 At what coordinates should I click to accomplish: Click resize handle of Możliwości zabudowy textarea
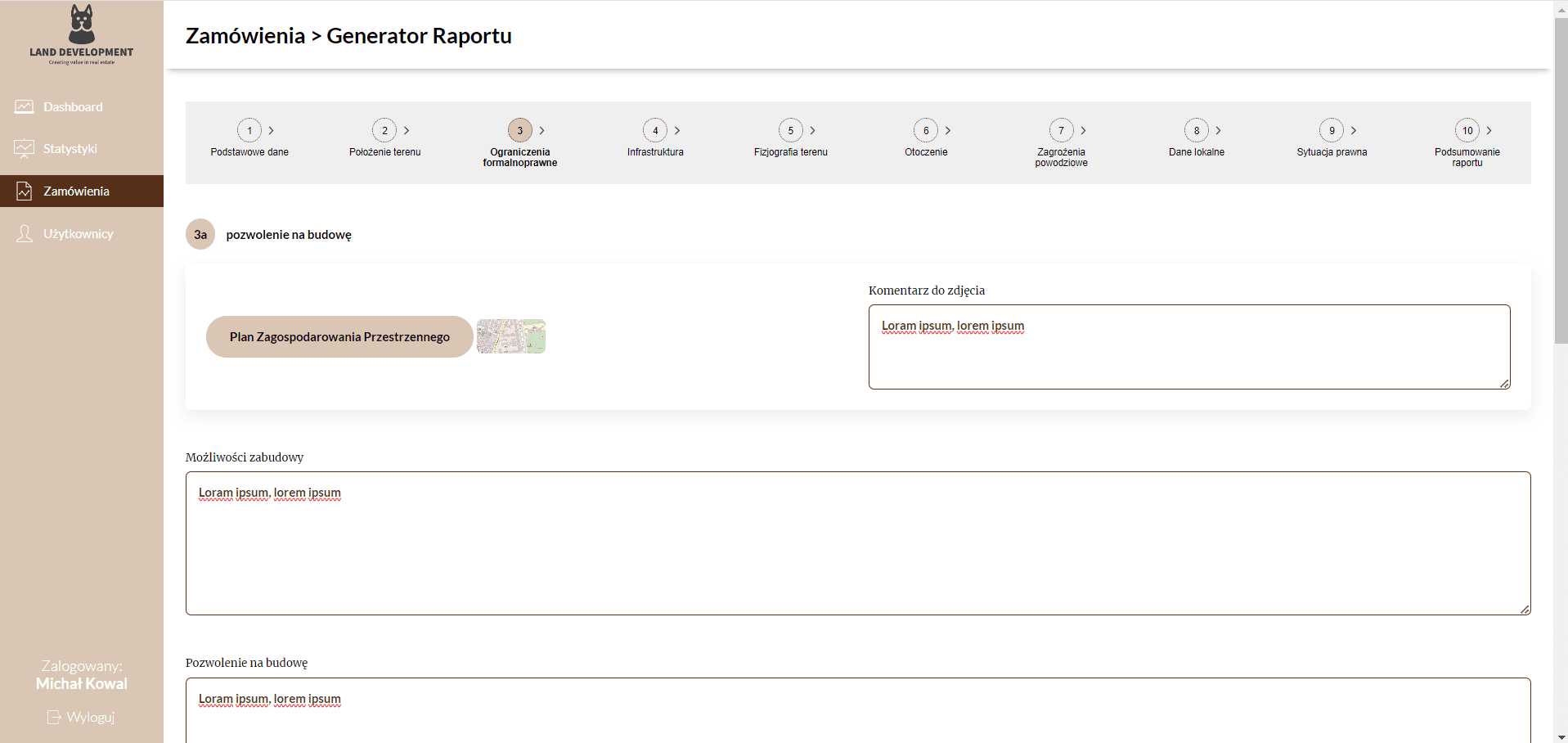[1525, 610]
